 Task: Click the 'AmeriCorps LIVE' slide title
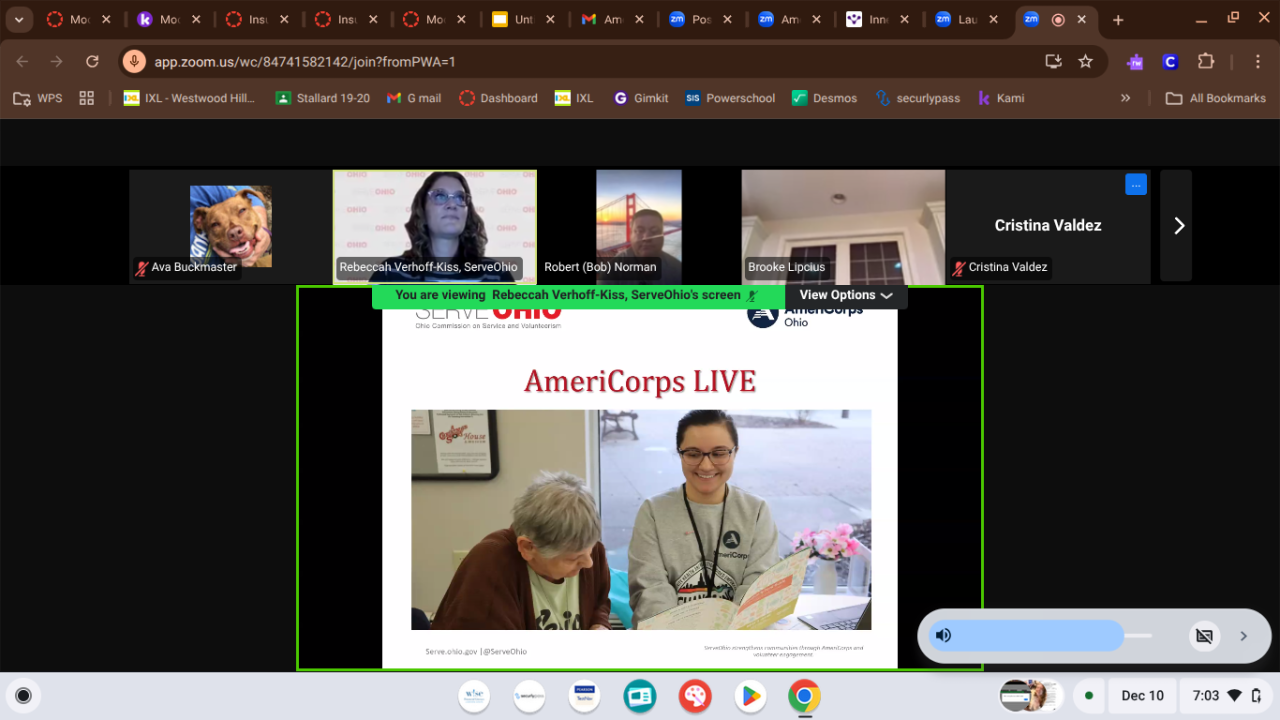pos(640,381)
